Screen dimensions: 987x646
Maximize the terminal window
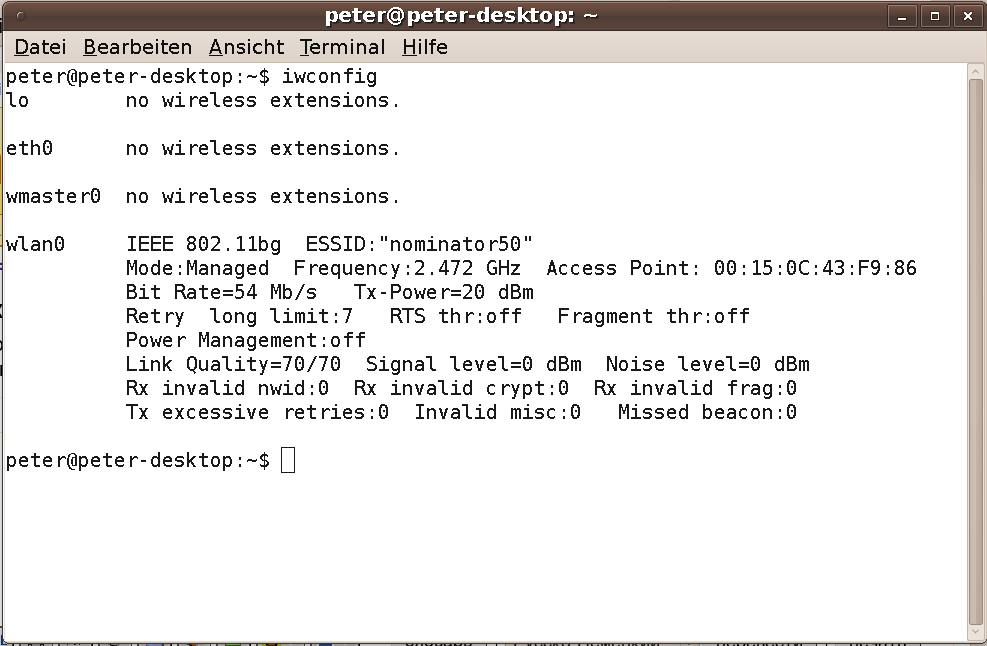935,16
